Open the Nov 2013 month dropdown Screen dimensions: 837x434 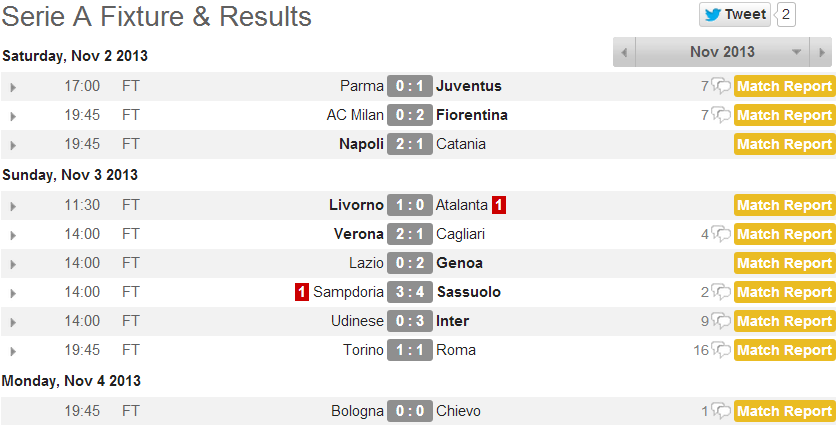(797, 52)
